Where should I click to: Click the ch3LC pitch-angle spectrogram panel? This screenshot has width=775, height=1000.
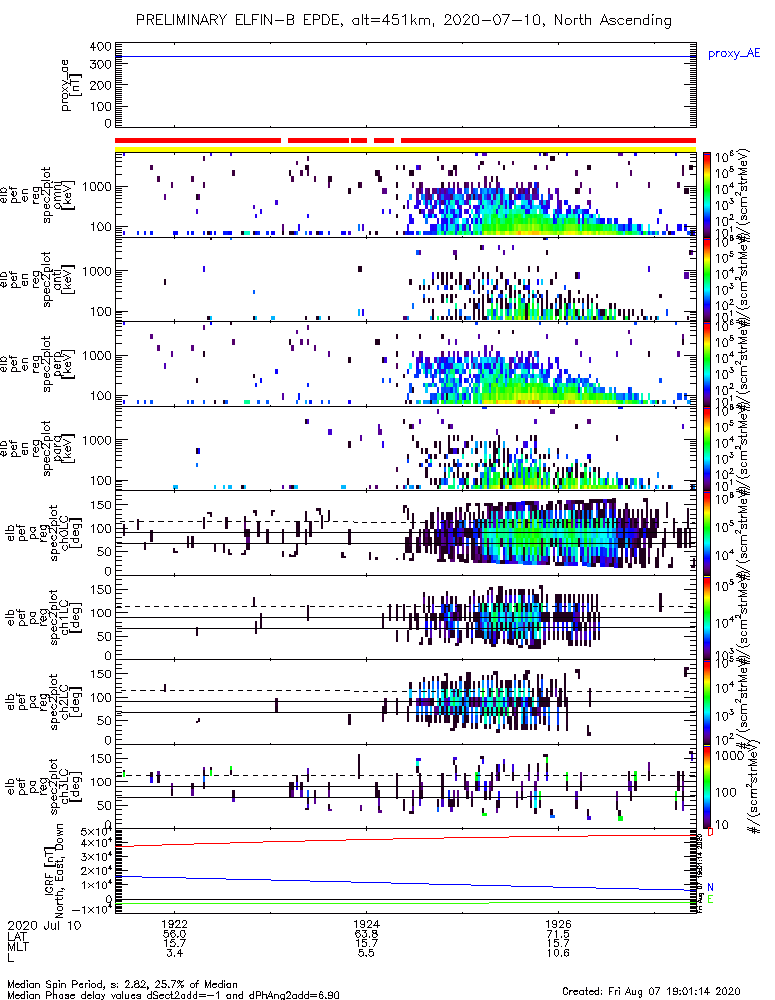[406, 786]
